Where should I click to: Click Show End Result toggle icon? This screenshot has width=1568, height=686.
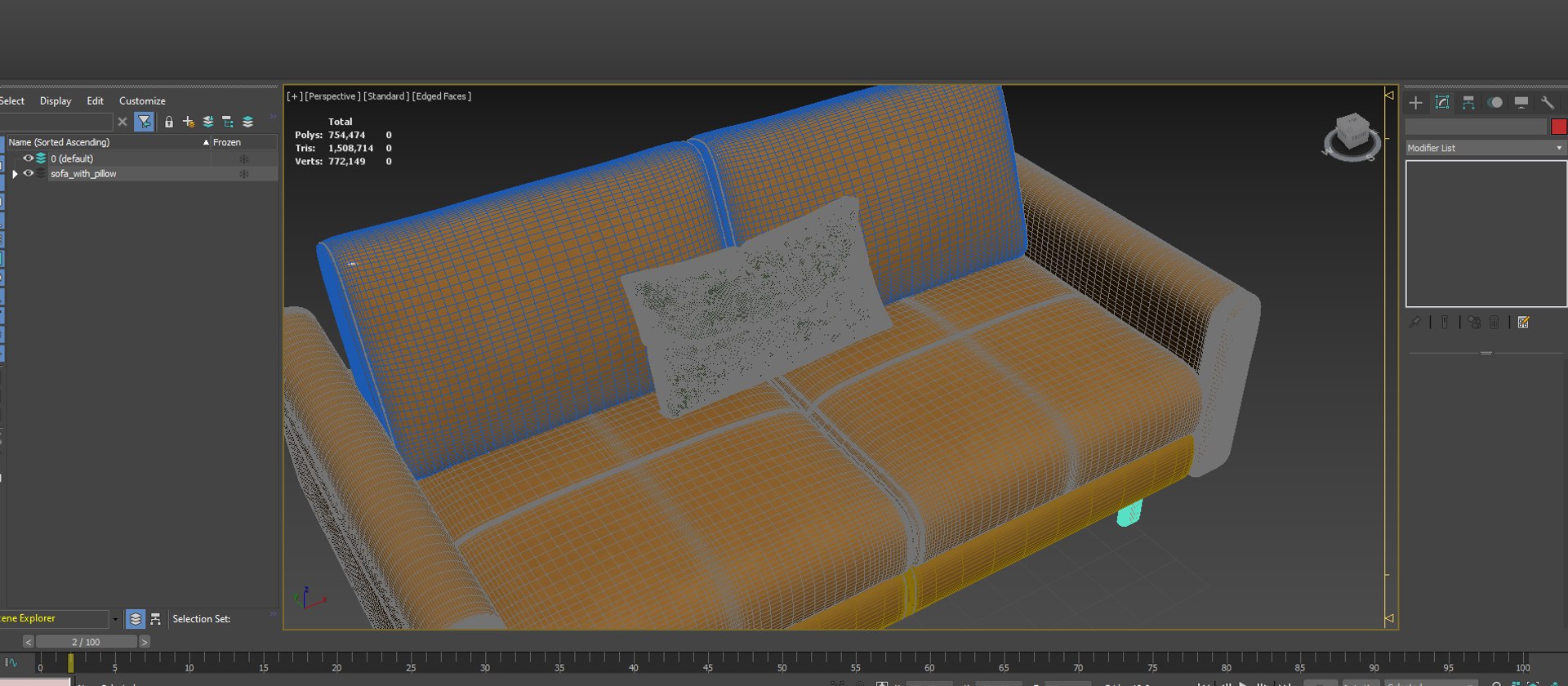tap(1445, 323)
